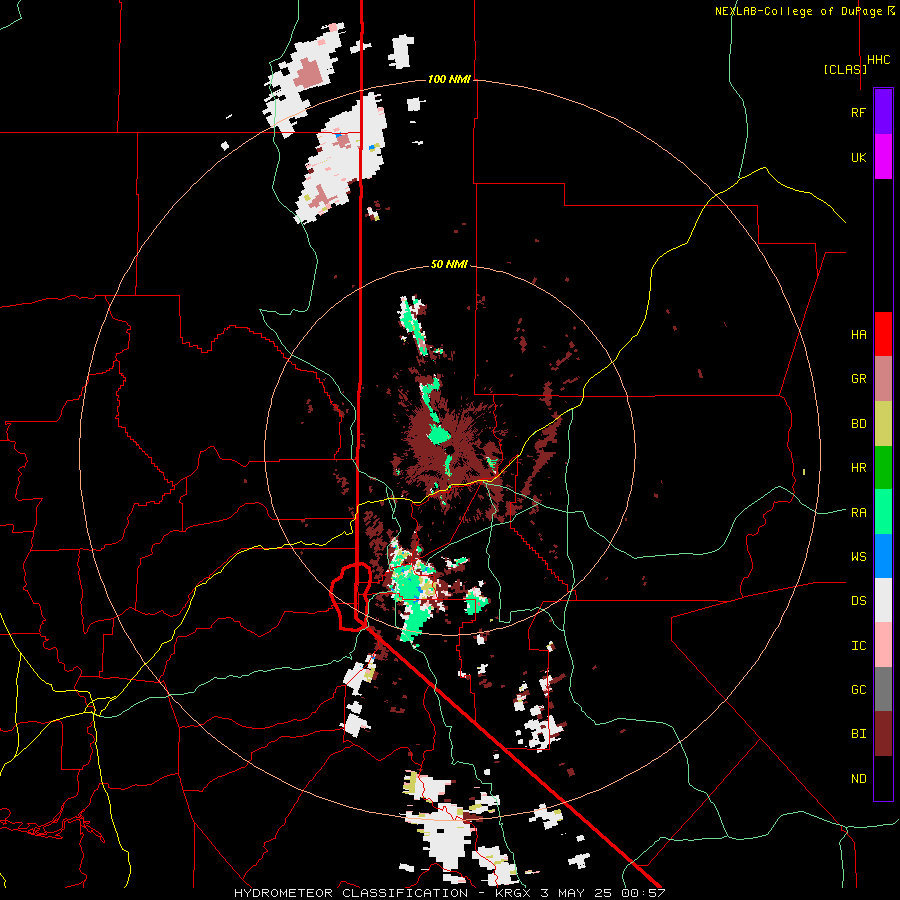Screen dimensions: 900x900
Task: Click the WS blue legend swatch
Action: point(883,556)
